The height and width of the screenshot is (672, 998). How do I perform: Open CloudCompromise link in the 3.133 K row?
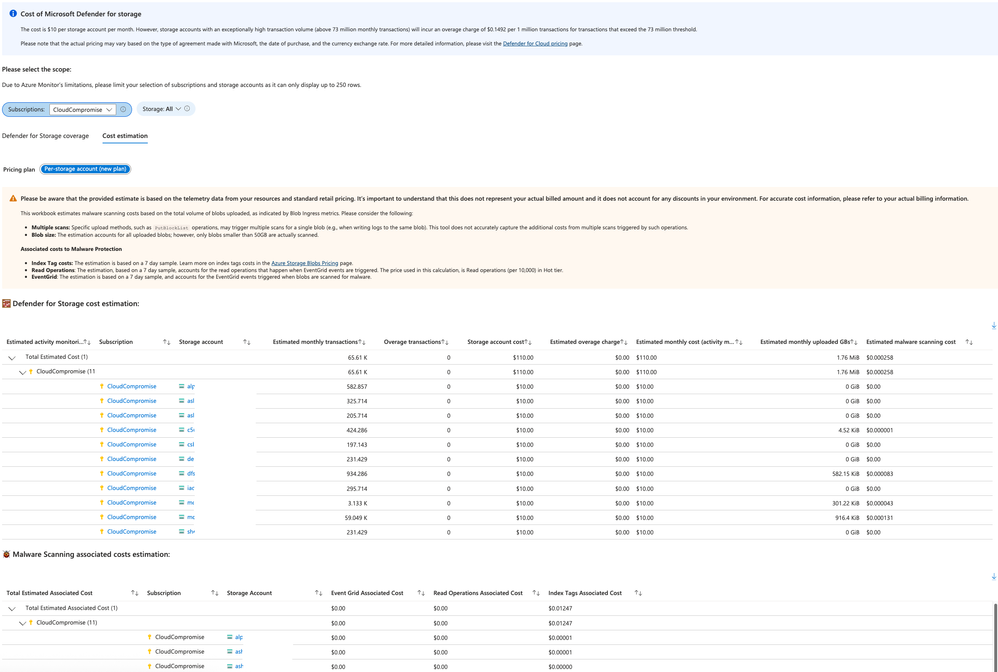132,502
